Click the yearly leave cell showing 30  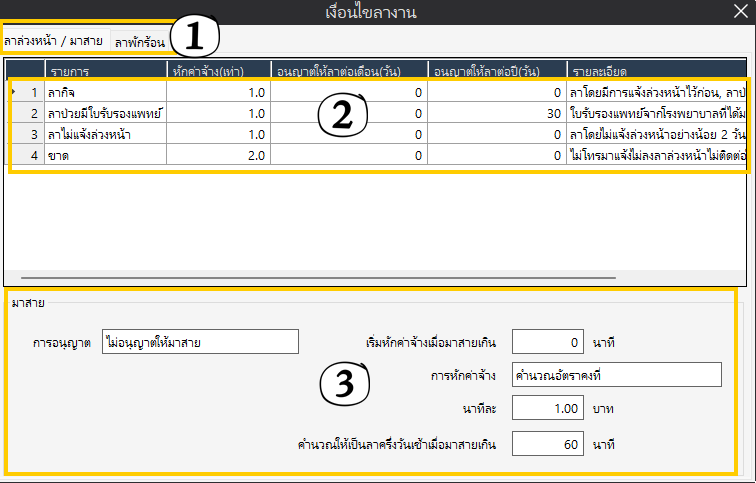pos(496,113)
